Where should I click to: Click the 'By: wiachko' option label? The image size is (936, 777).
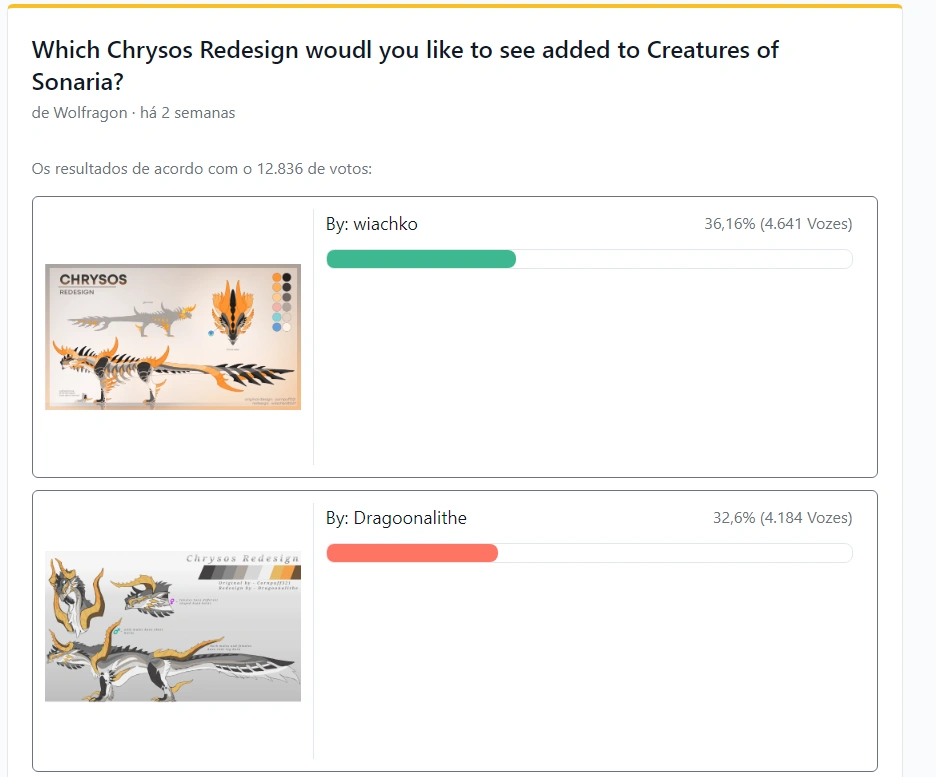pos(372,224)
